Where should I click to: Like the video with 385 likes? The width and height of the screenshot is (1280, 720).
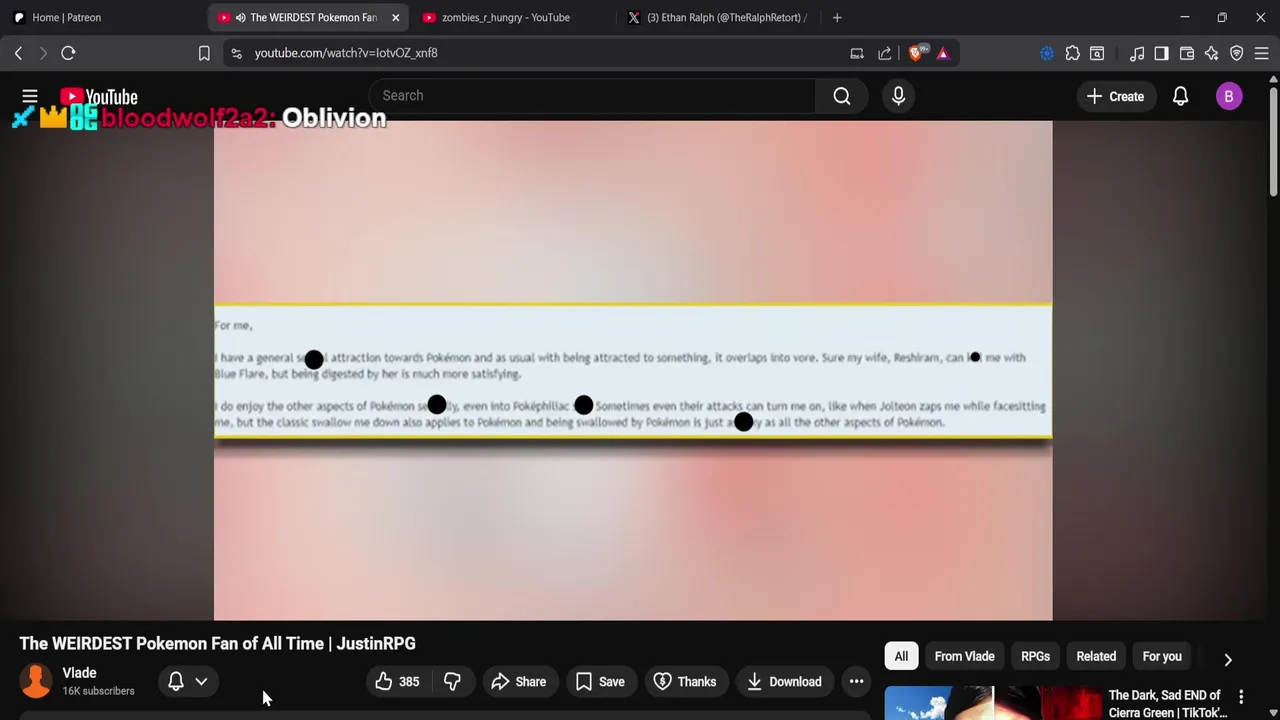[397, 681]
